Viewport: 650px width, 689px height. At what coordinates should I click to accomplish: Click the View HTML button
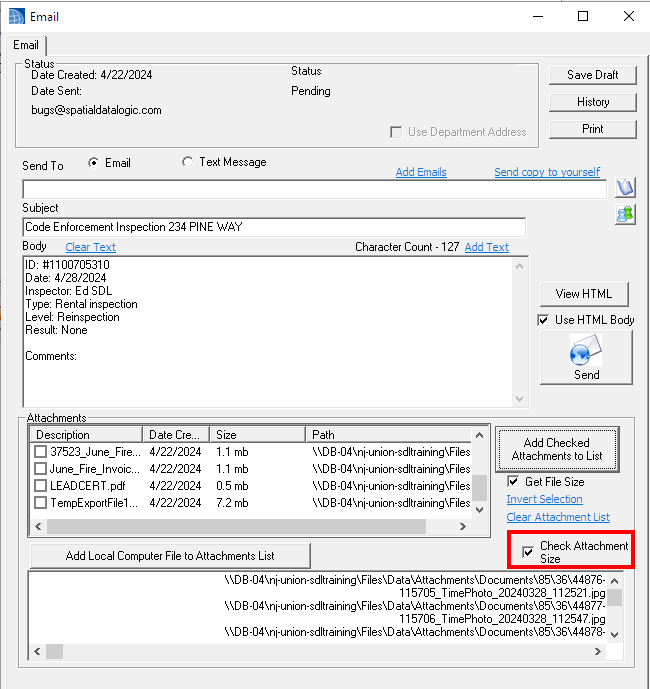pyautogui.click(x=584, y=294)
